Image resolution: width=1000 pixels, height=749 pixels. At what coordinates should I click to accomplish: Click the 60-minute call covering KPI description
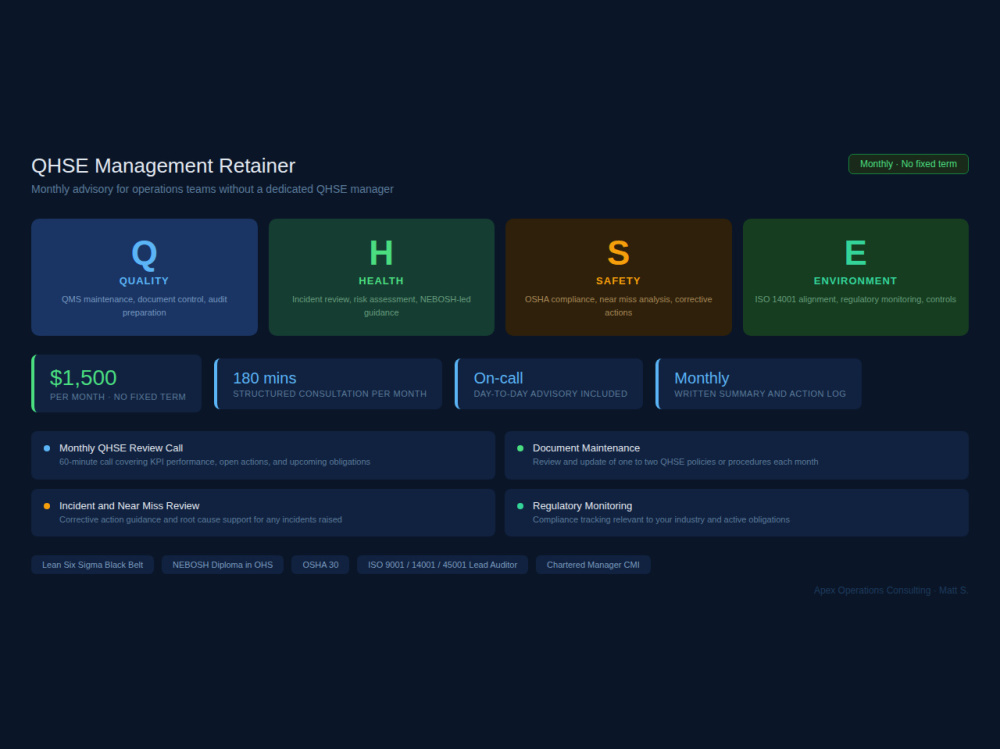[215, 462]
